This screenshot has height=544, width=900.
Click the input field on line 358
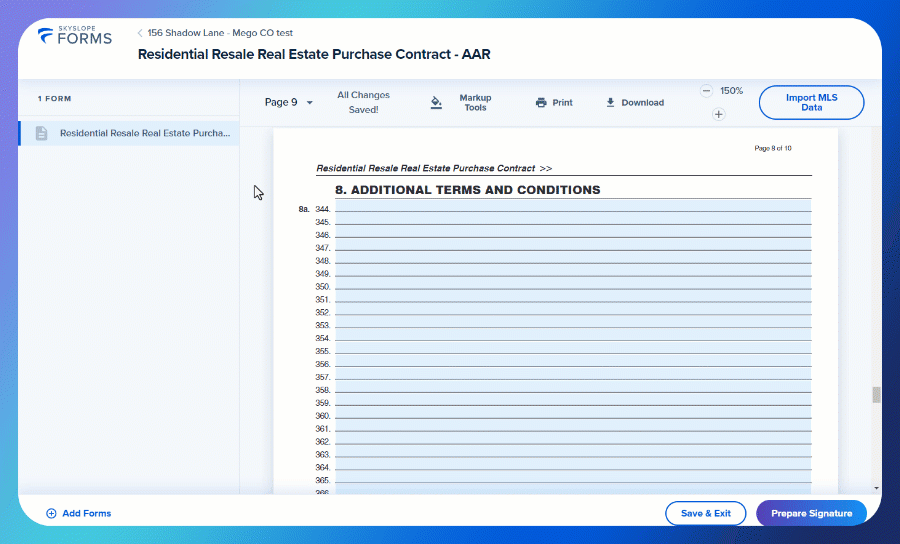[x=573, y=386]
